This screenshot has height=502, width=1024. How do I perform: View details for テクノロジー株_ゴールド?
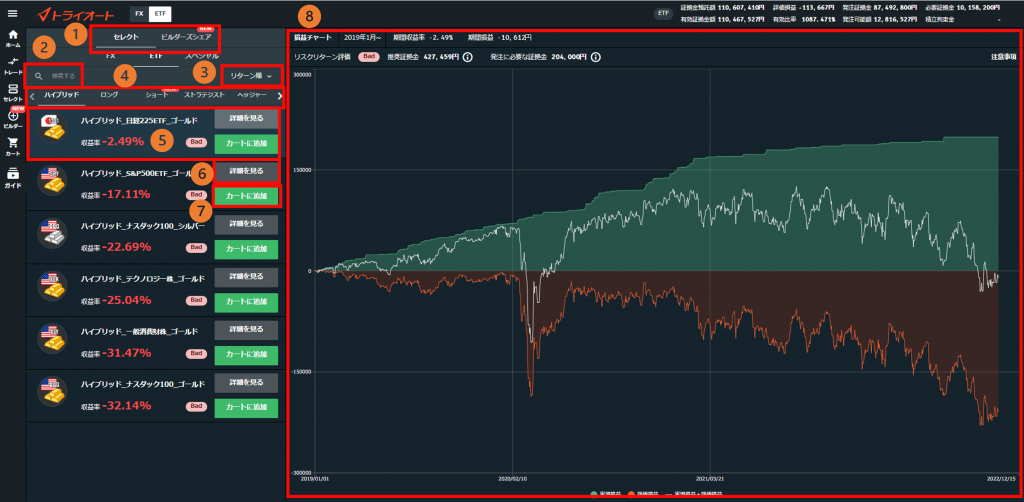[246, 277]
